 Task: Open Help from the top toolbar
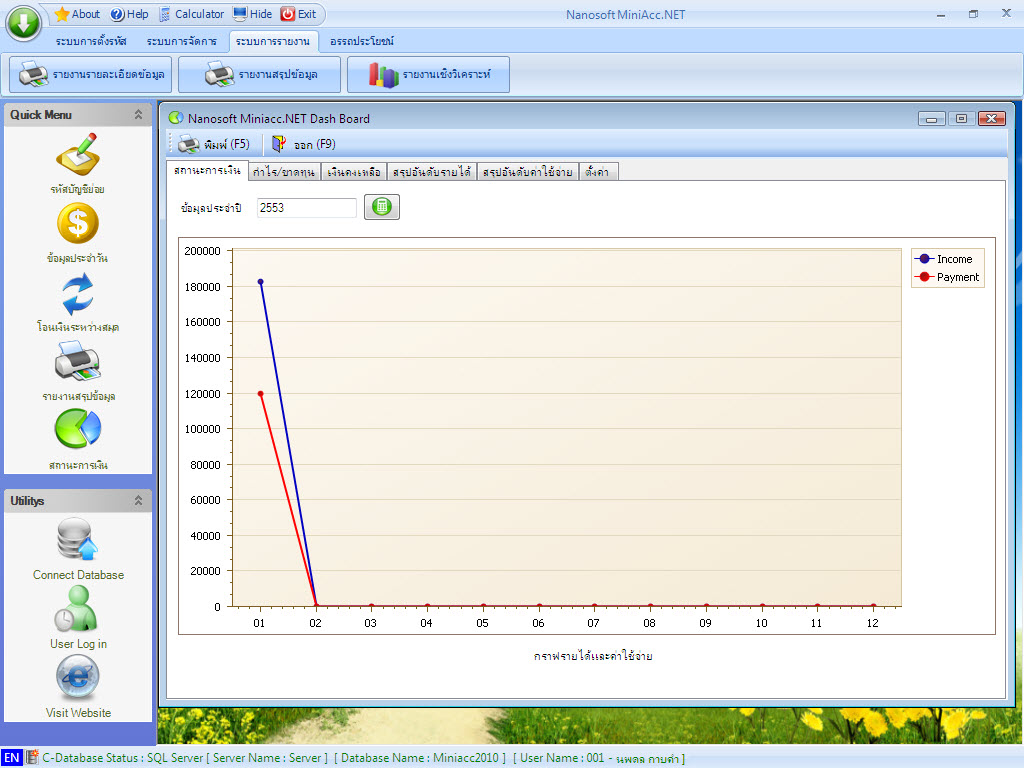[x=129, y=14]
